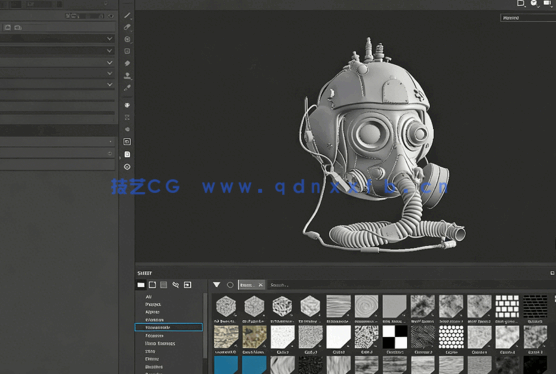Maximize the shelf panel with corner icon
The image size is (556, 374).
(x=552, y=273)
